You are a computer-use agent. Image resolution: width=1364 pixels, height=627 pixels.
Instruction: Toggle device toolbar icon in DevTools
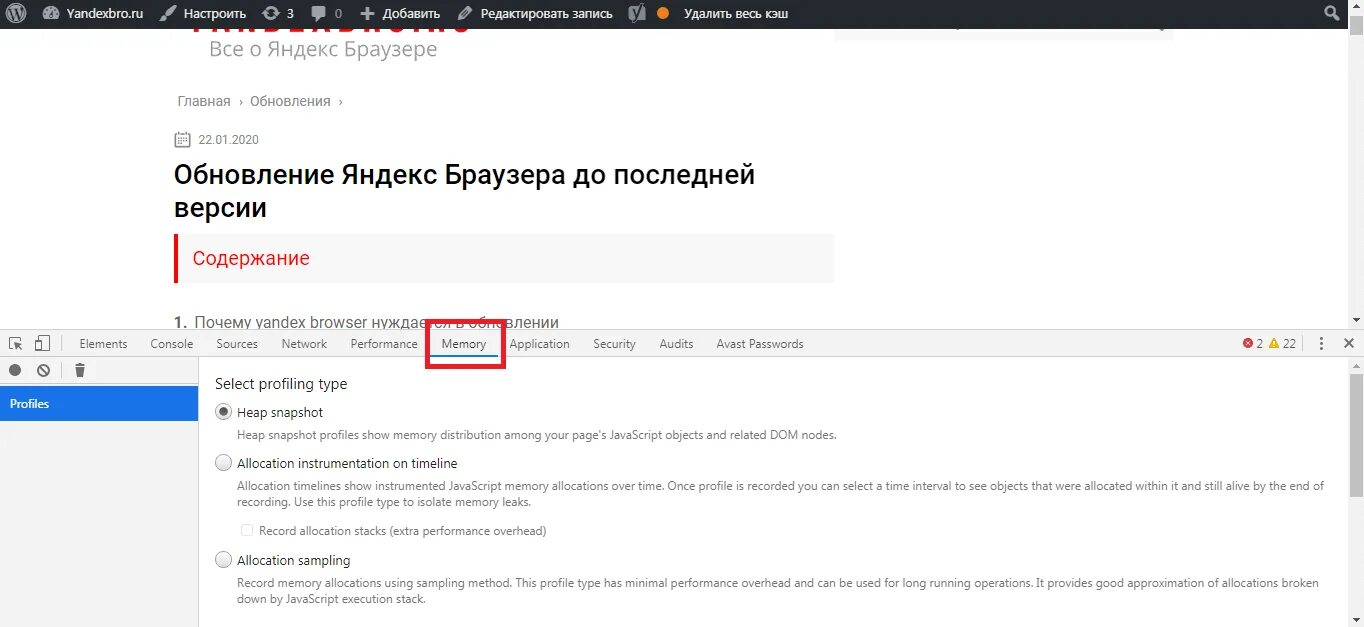(x=42, y=343)
